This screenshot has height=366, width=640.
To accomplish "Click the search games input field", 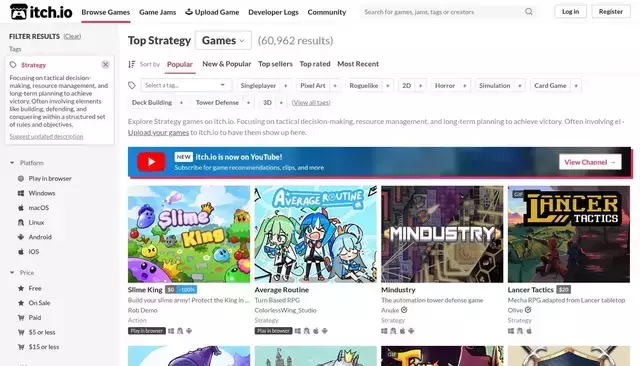I will [443, 12].
